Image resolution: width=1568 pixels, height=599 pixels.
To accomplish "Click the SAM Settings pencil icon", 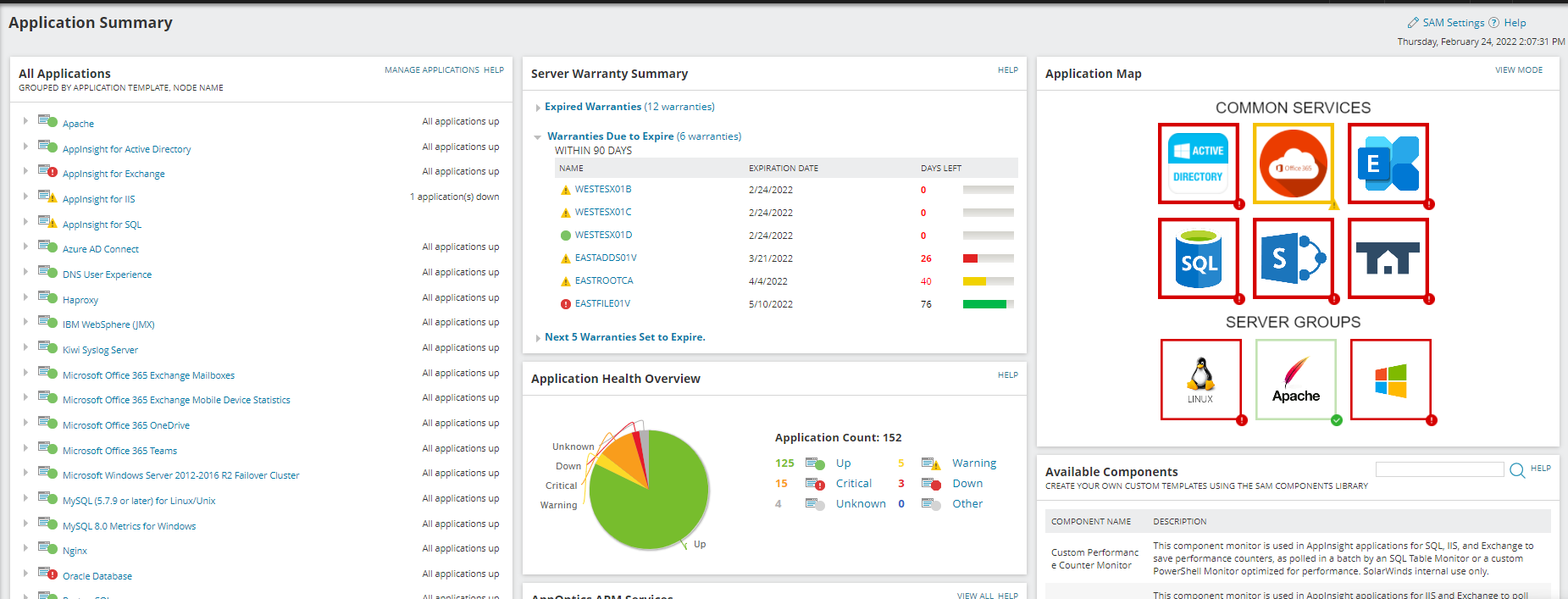I will 1413,23.
